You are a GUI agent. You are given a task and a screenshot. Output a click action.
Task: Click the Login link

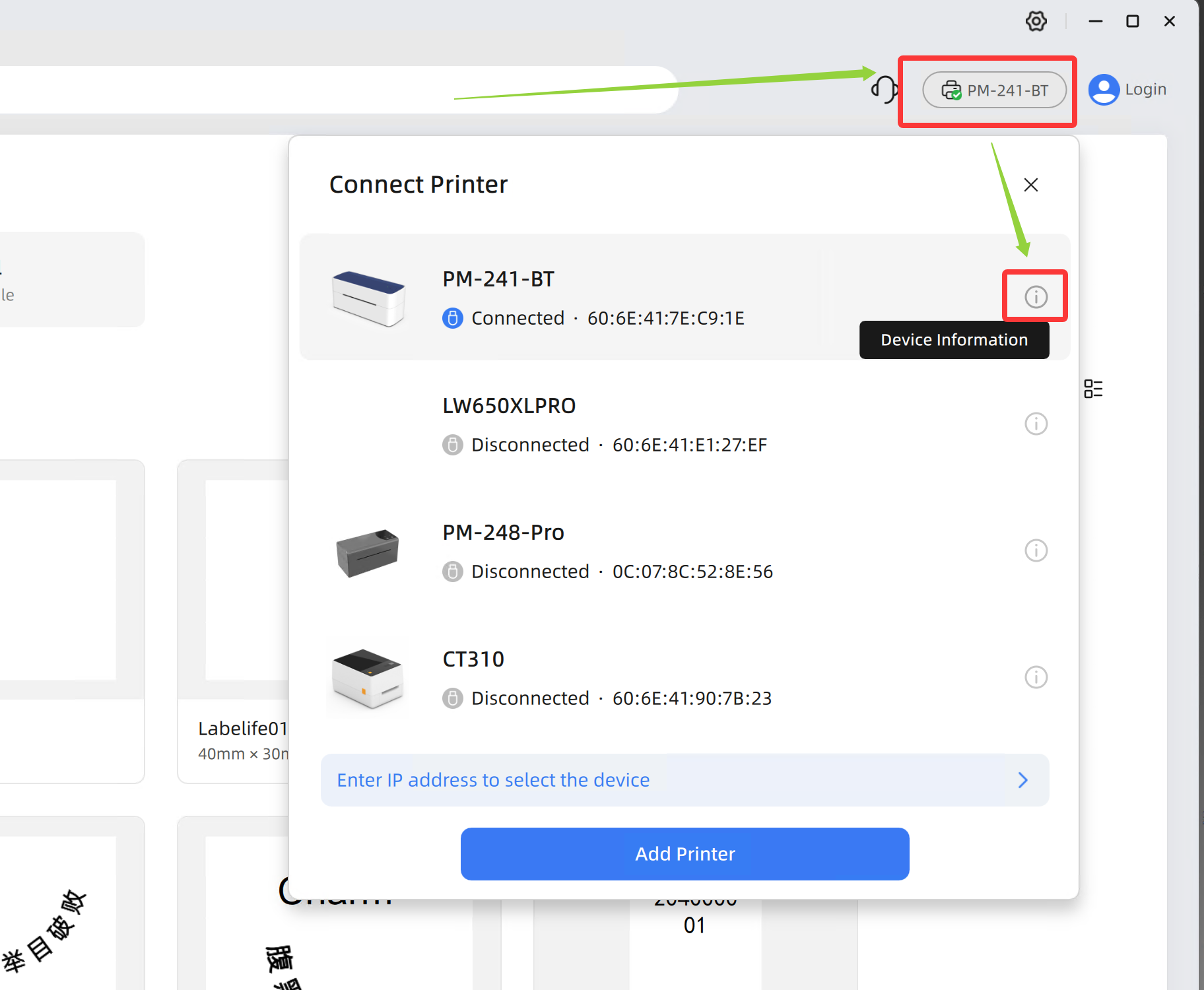point(1145,89)
